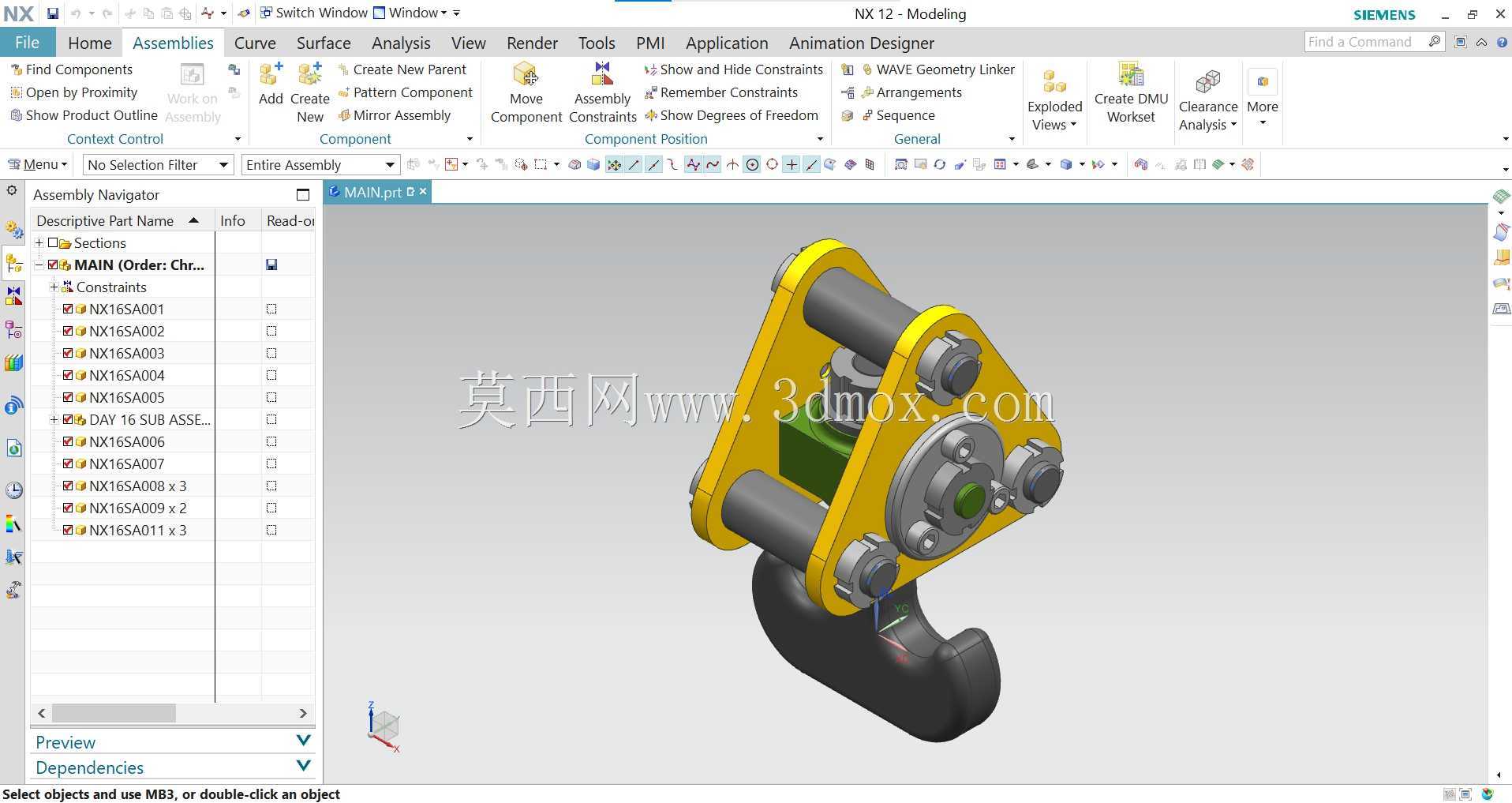The height and width of the screenshot is (803, 1512).
Task: Open the File tab
Action: click(27, 43)
